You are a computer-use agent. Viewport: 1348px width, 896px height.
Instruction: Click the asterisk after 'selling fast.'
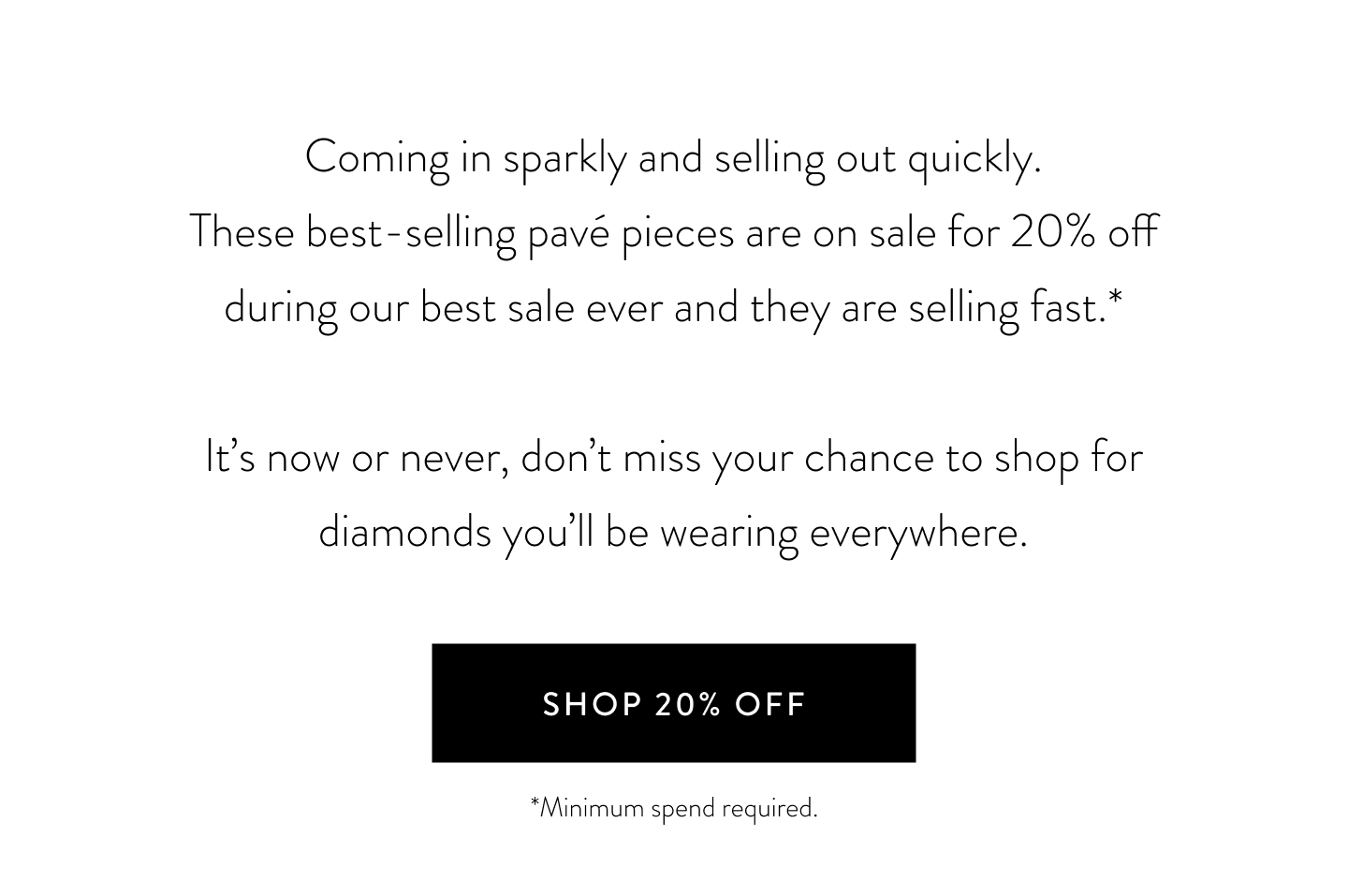(1115, 298)
